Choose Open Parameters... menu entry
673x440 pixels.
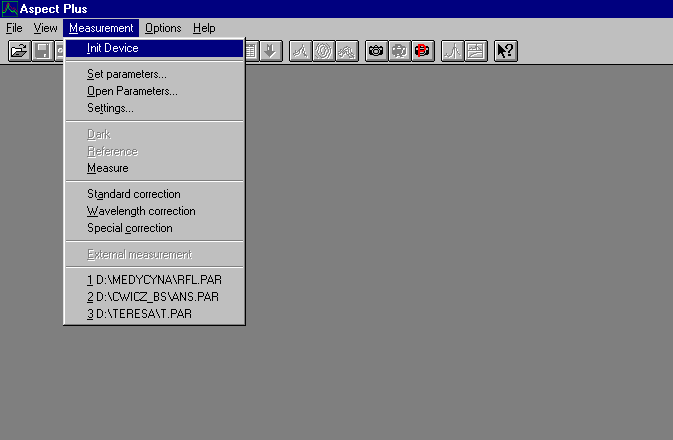132,91
